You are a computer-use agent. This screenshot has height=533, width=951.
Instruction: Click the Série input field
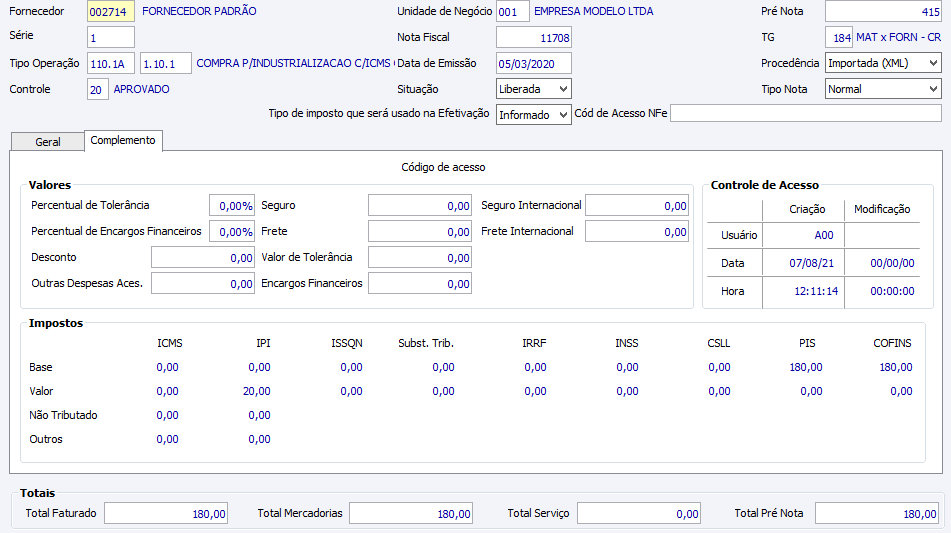coord(111,37)
